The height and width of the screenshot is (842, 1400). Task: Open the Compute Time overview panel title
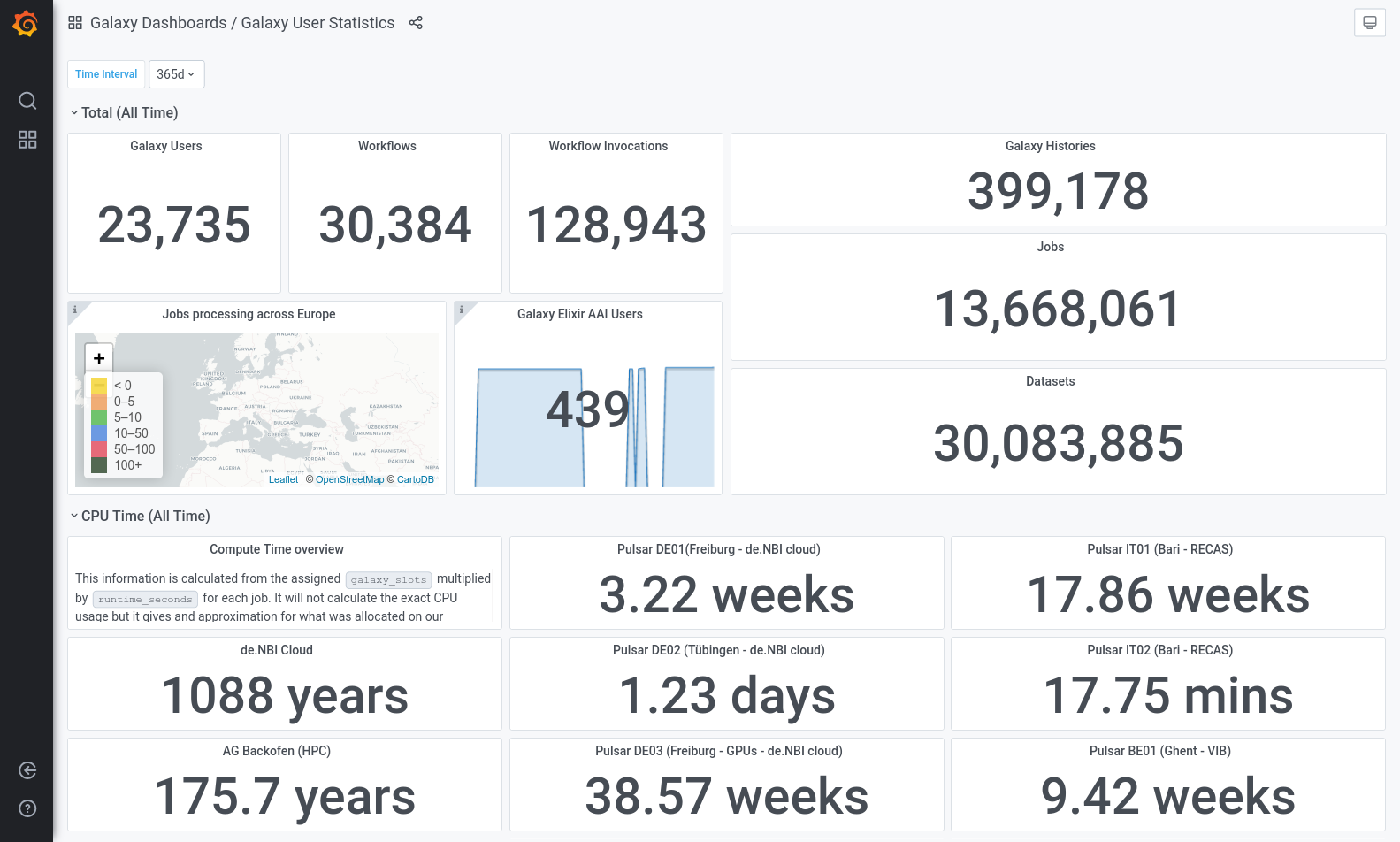[277, 549]
